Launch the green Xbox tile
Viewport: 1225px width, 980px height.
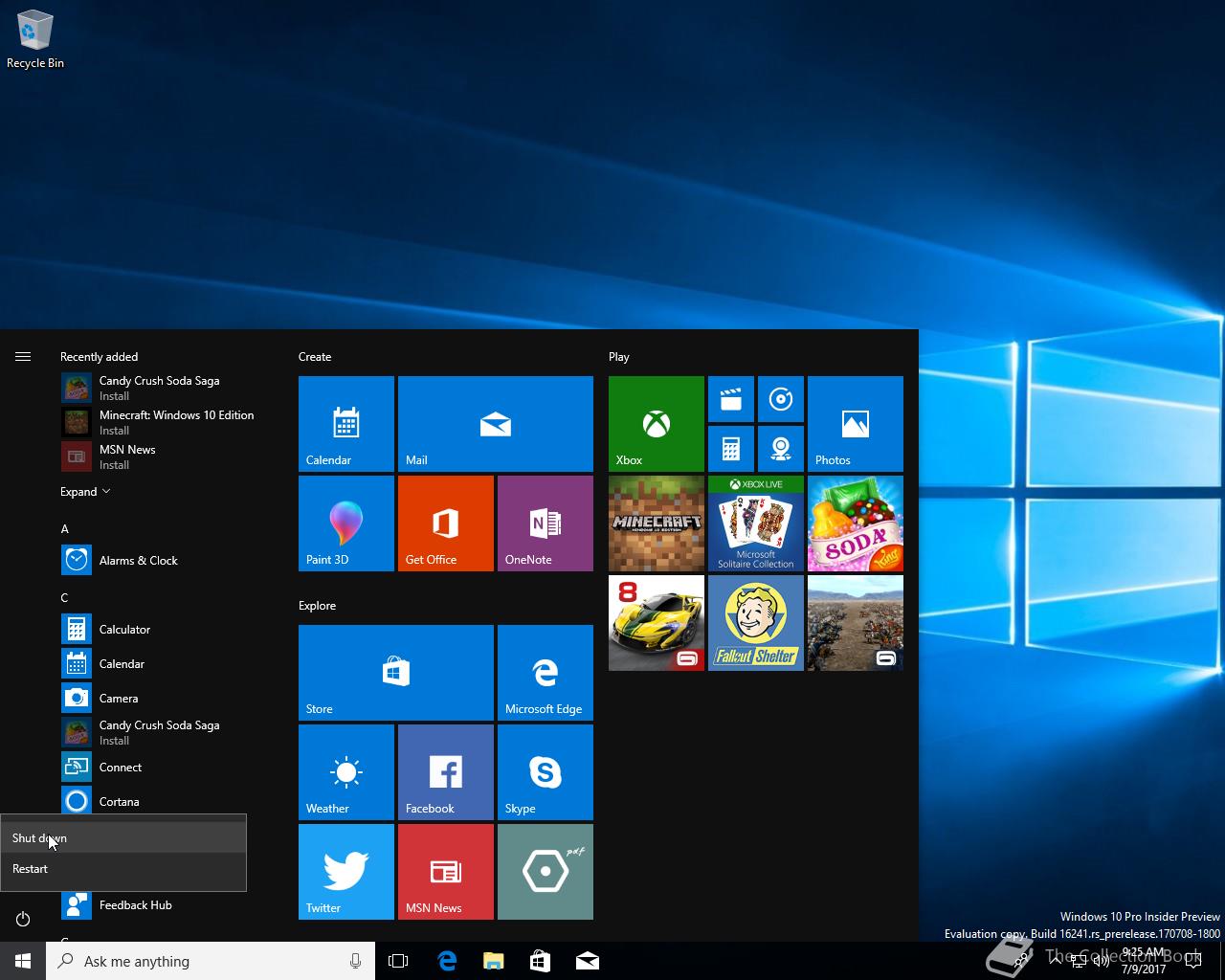[657, 424]
